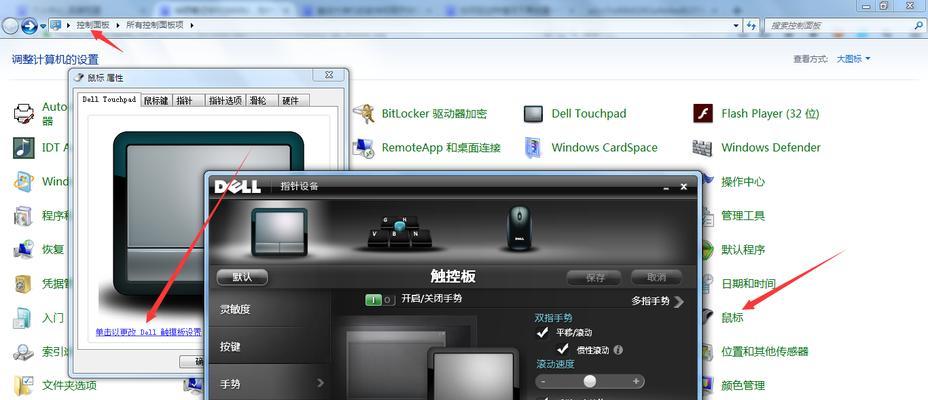Viewport: 928px width, 400px height.
Task: Click the info icon beside 惯性滚动
Action: [x=618, y=350]
